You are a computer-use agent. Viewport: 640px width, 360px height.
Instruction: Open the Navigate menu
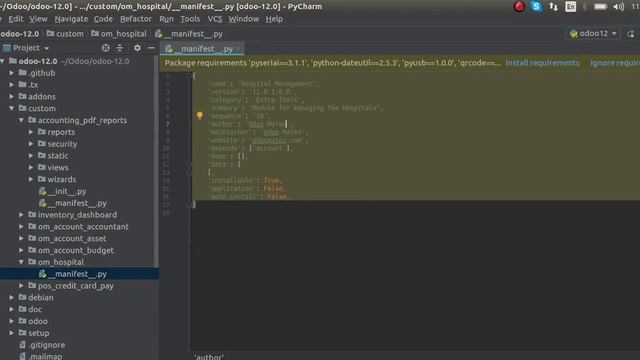71,19
